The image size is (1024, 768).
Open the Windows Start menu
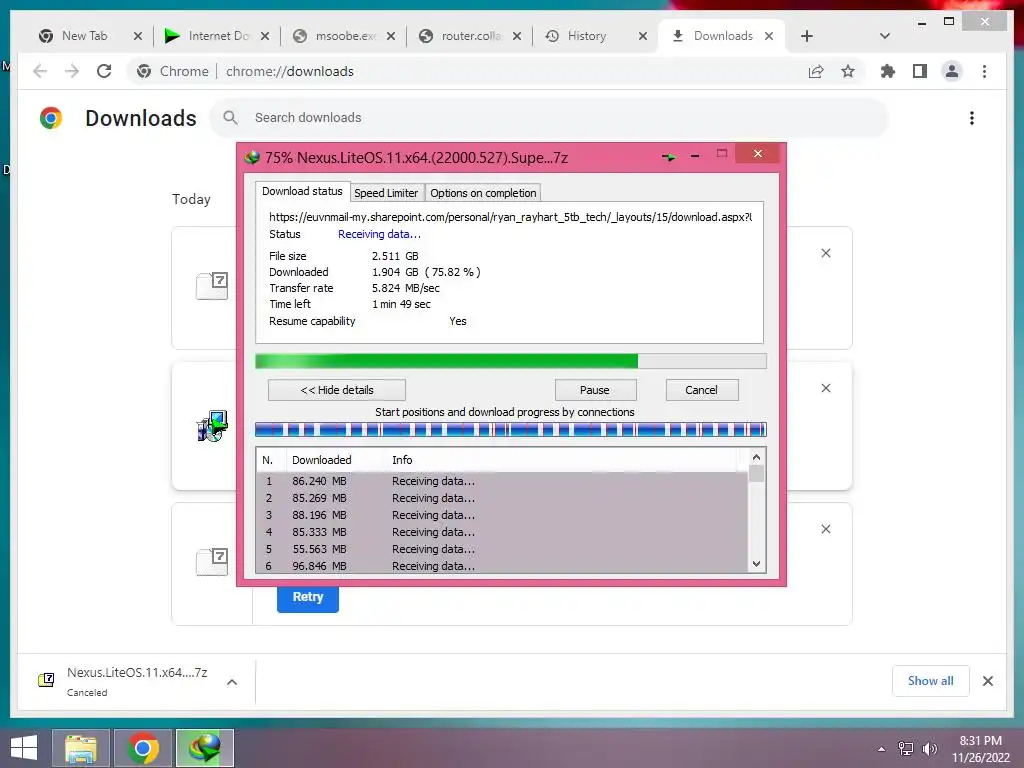point(24,748)
